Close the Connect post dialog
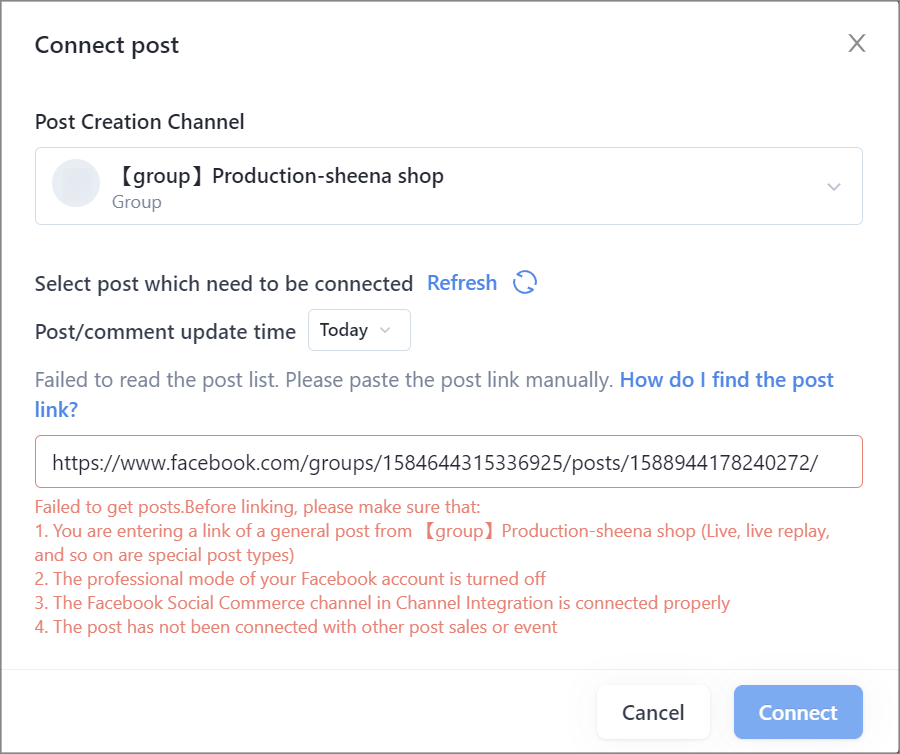Image resolution: width=900 pixels, height=754 pixels. (x=856, y=43)
